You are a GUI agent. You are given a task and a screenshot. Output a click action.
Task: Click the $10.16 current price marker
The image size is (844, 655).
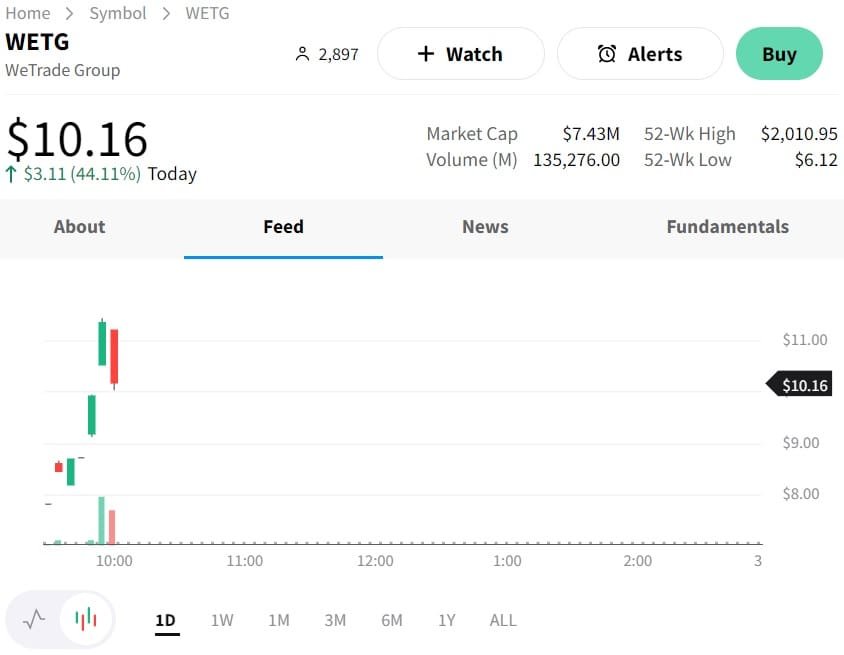pyautogui.click(x=804, y=385)
